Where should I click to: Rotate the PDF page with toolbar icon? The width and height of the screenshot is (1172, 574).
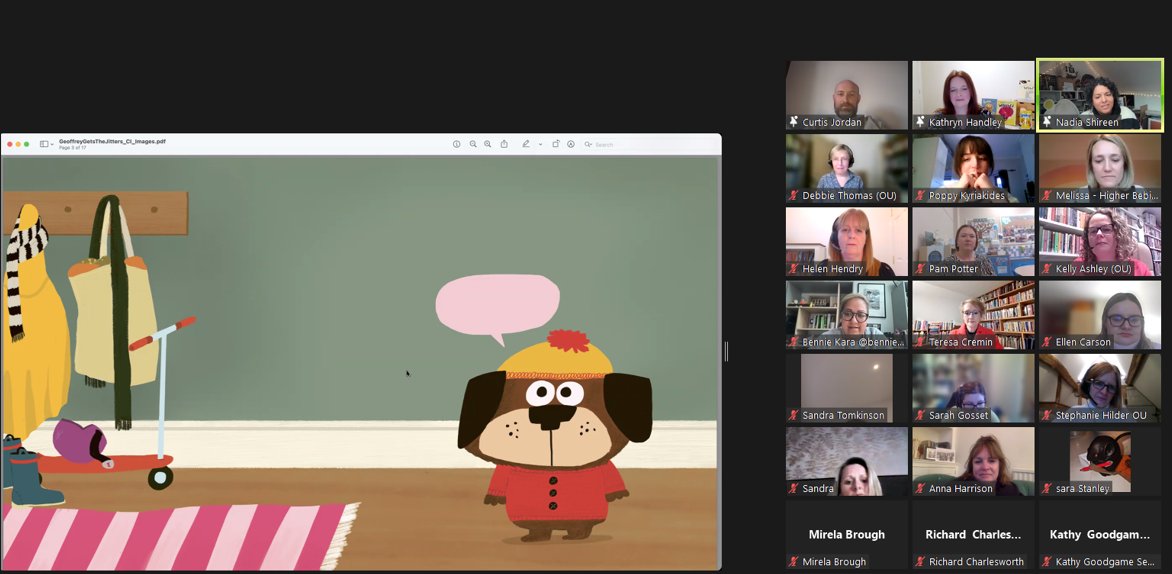(555, 144)
